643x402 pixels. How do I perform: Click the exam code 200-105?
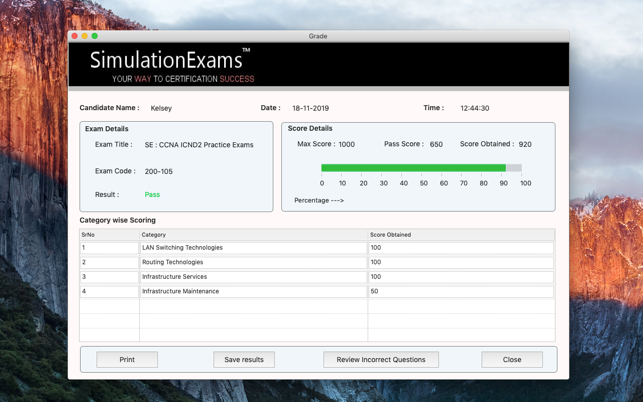pos(158,171)
